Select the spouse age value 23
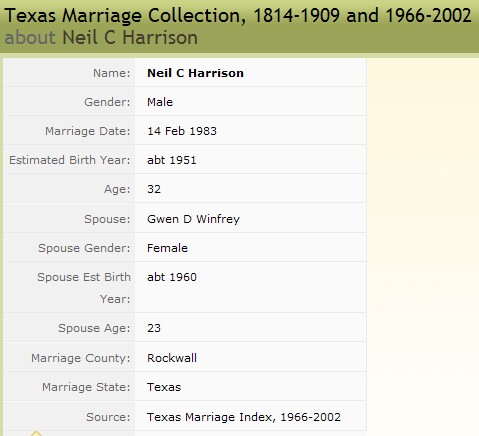Screen dimensions: 479x436 (x=154, y=328)
